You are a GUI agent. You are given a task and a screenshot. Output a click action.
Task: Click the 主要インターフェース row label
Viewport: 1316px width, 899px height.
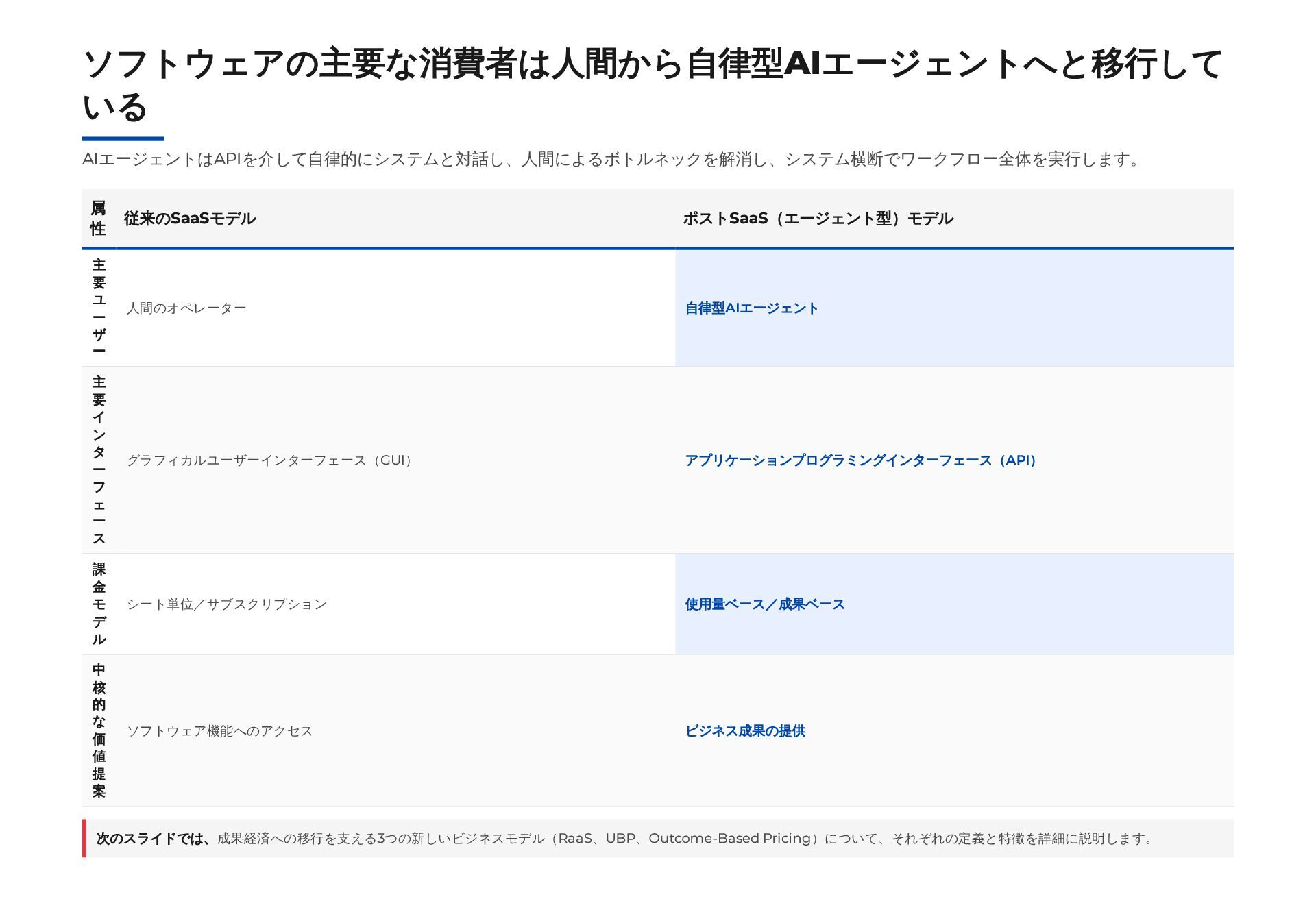click(x=99, y=460)
